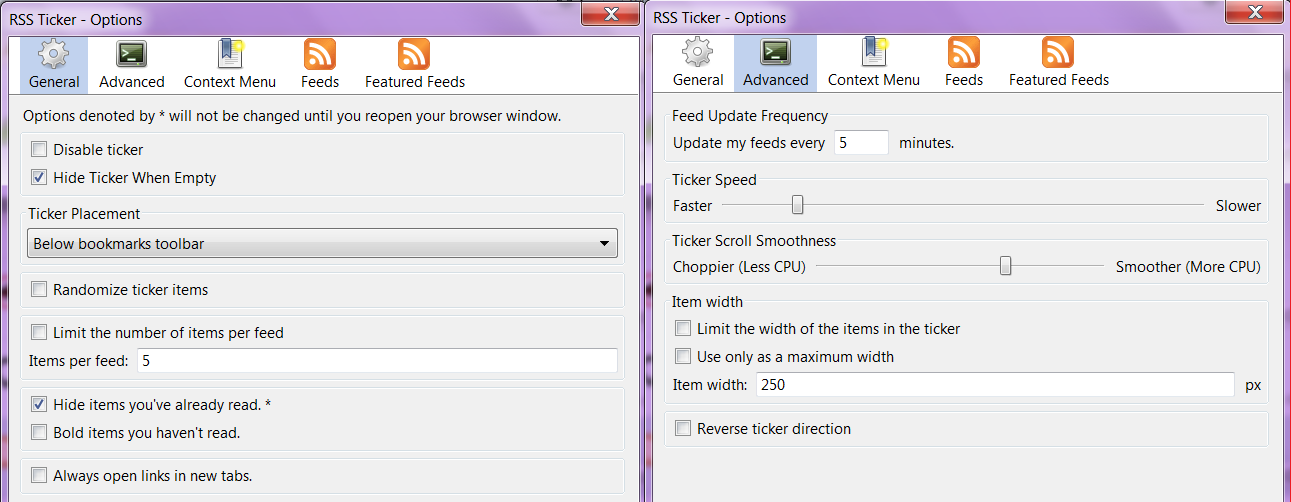Check Limit the width of the items
This screenshot has height=502, width=1291.
point(683,329)
